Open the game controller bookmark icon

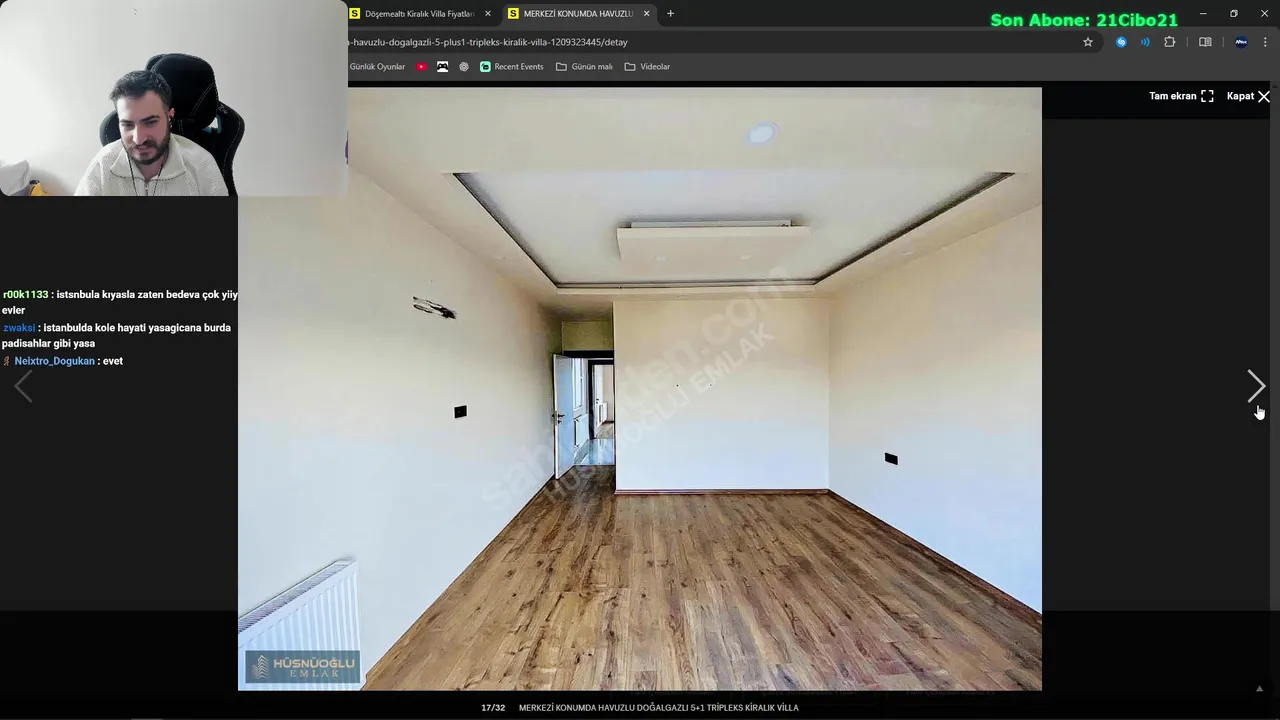443,67
